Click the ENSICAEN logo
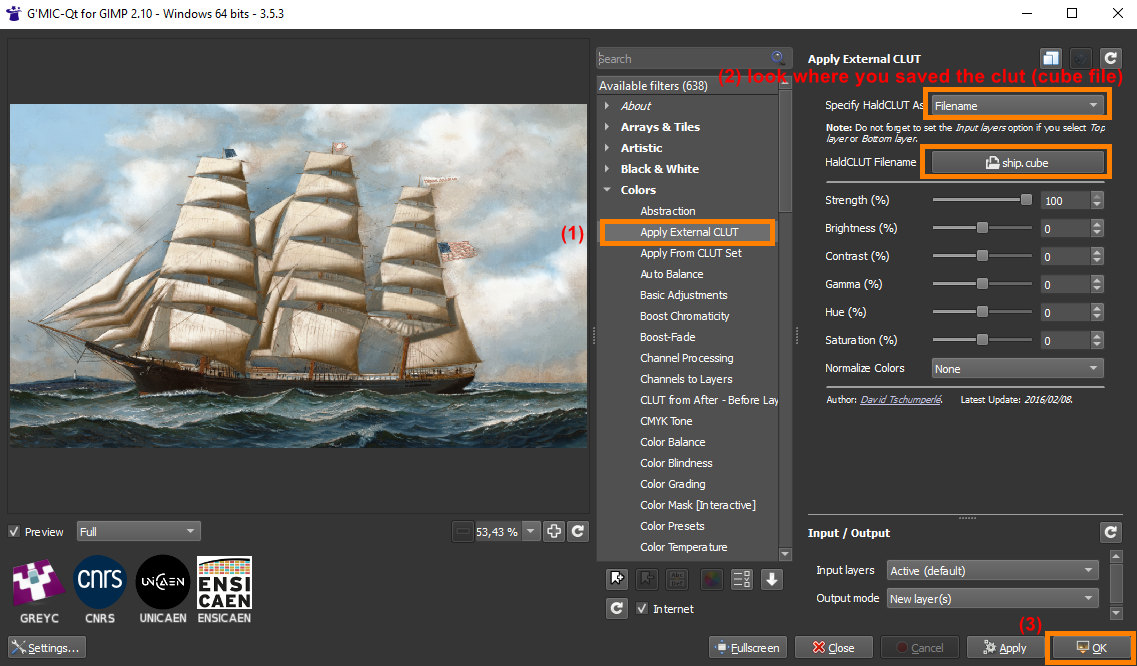 (x=225, y=591)
